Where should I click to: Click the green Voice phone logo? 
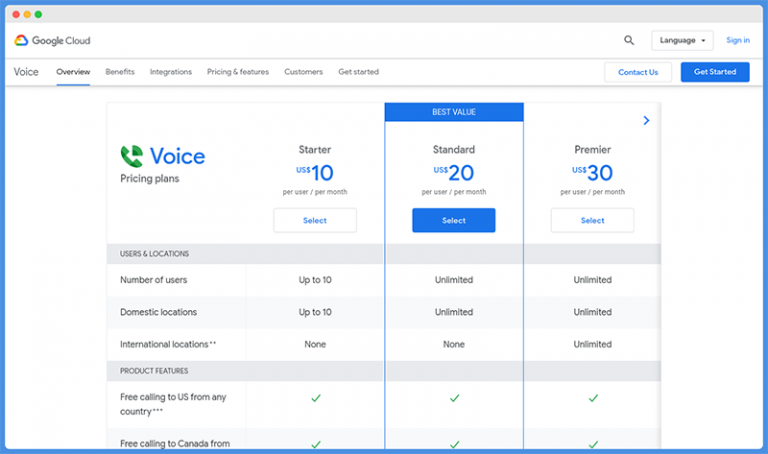132,156
